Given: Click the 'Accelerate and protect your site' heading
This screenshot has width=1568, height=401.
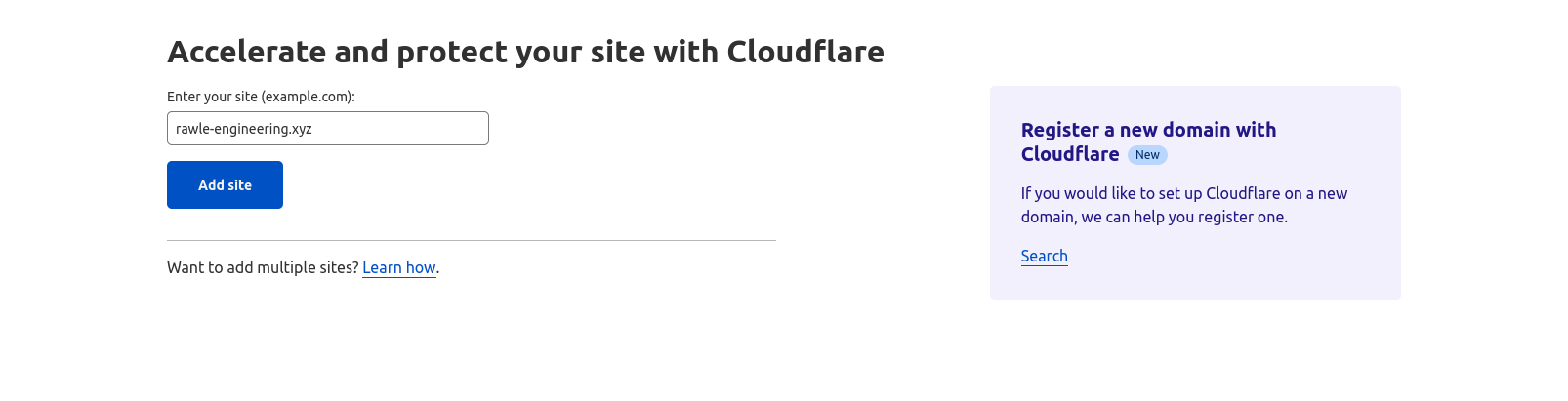Looking at the screenshot, I should (x=525, y=51).
